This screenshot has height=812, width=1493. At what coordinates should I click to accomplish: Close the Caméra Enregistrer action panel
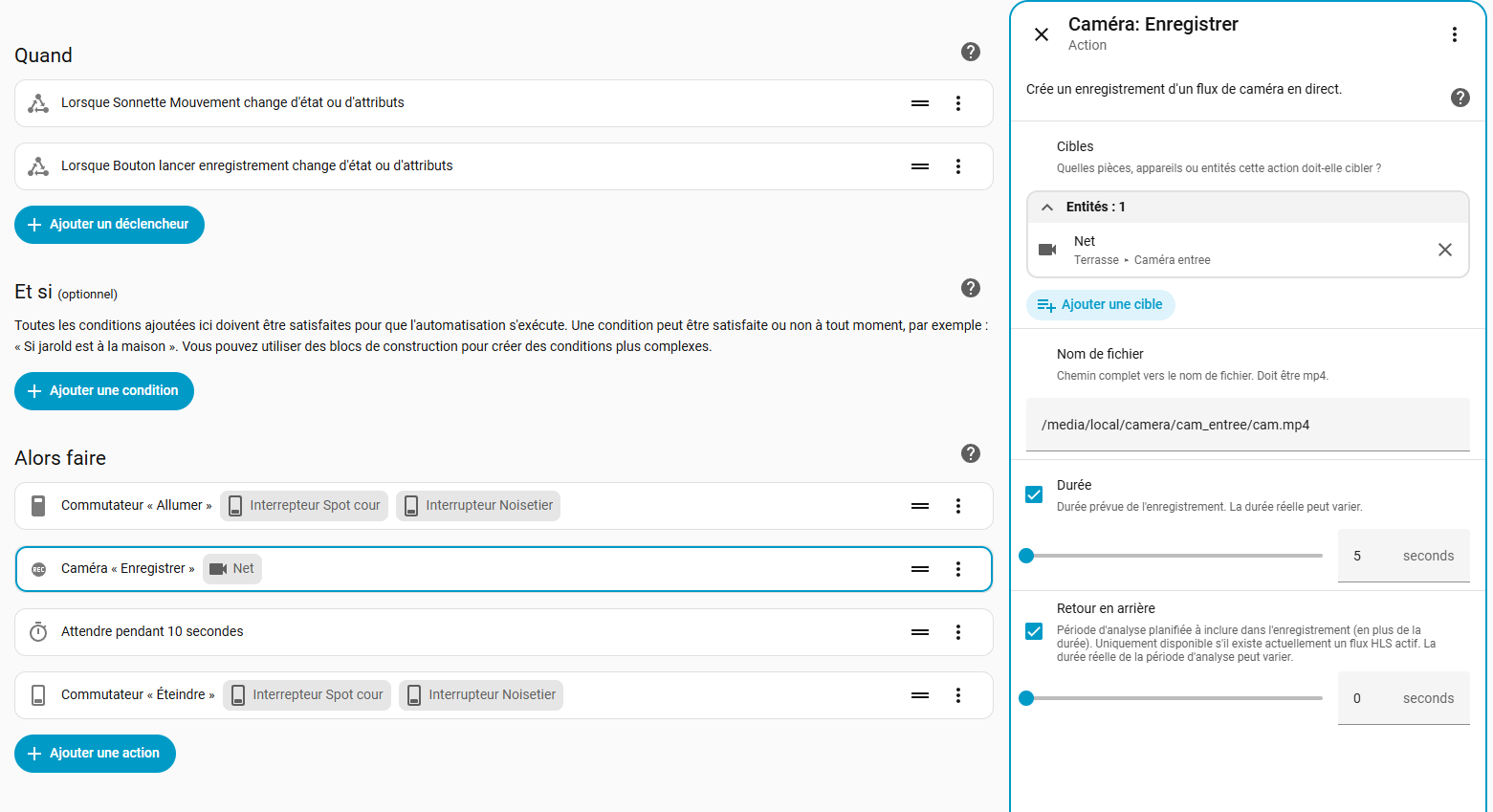pos(1042,34)
